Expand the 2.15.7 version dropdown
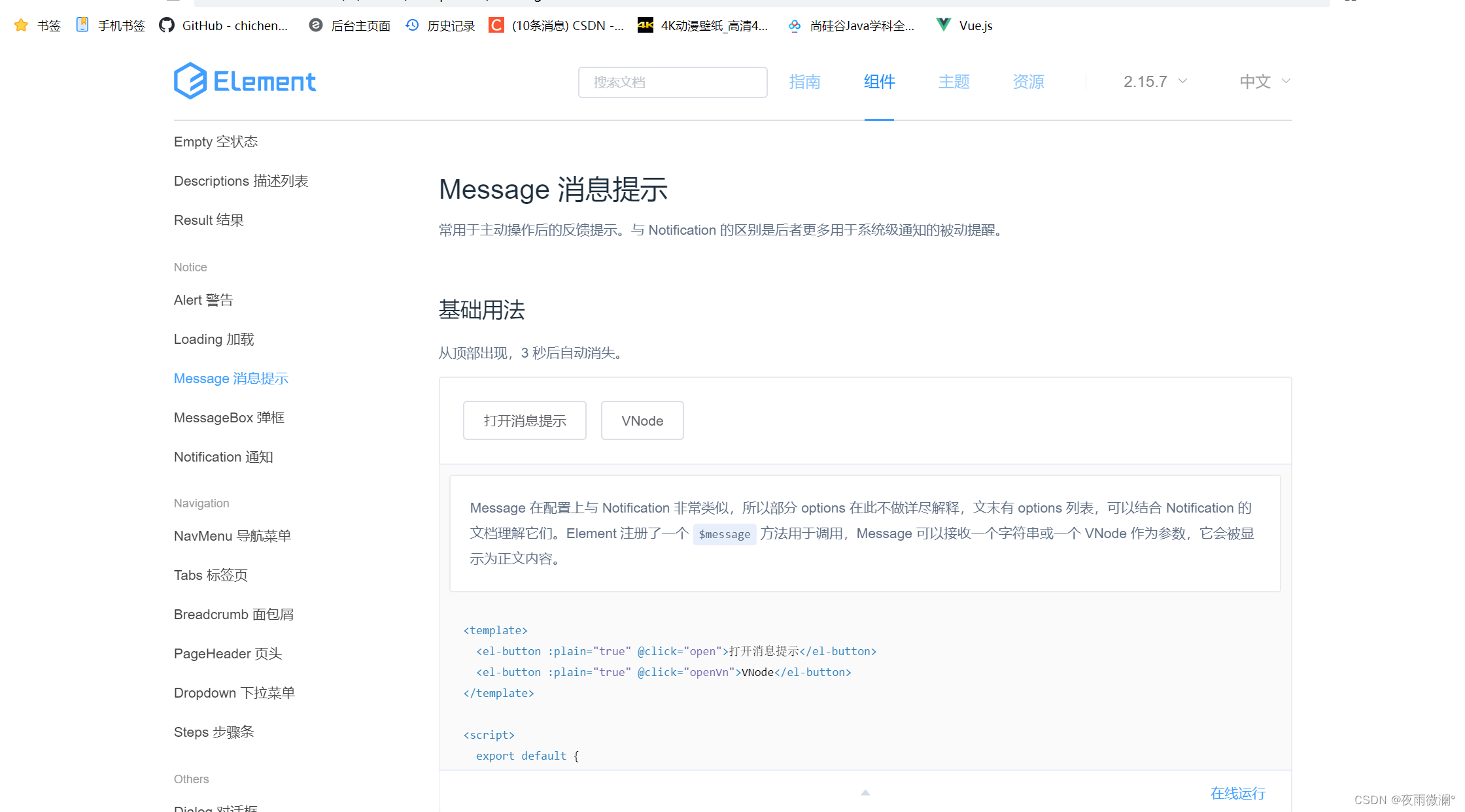Image resolution: width=1465 pixels, height=812 pixels. pos(1155,82)
